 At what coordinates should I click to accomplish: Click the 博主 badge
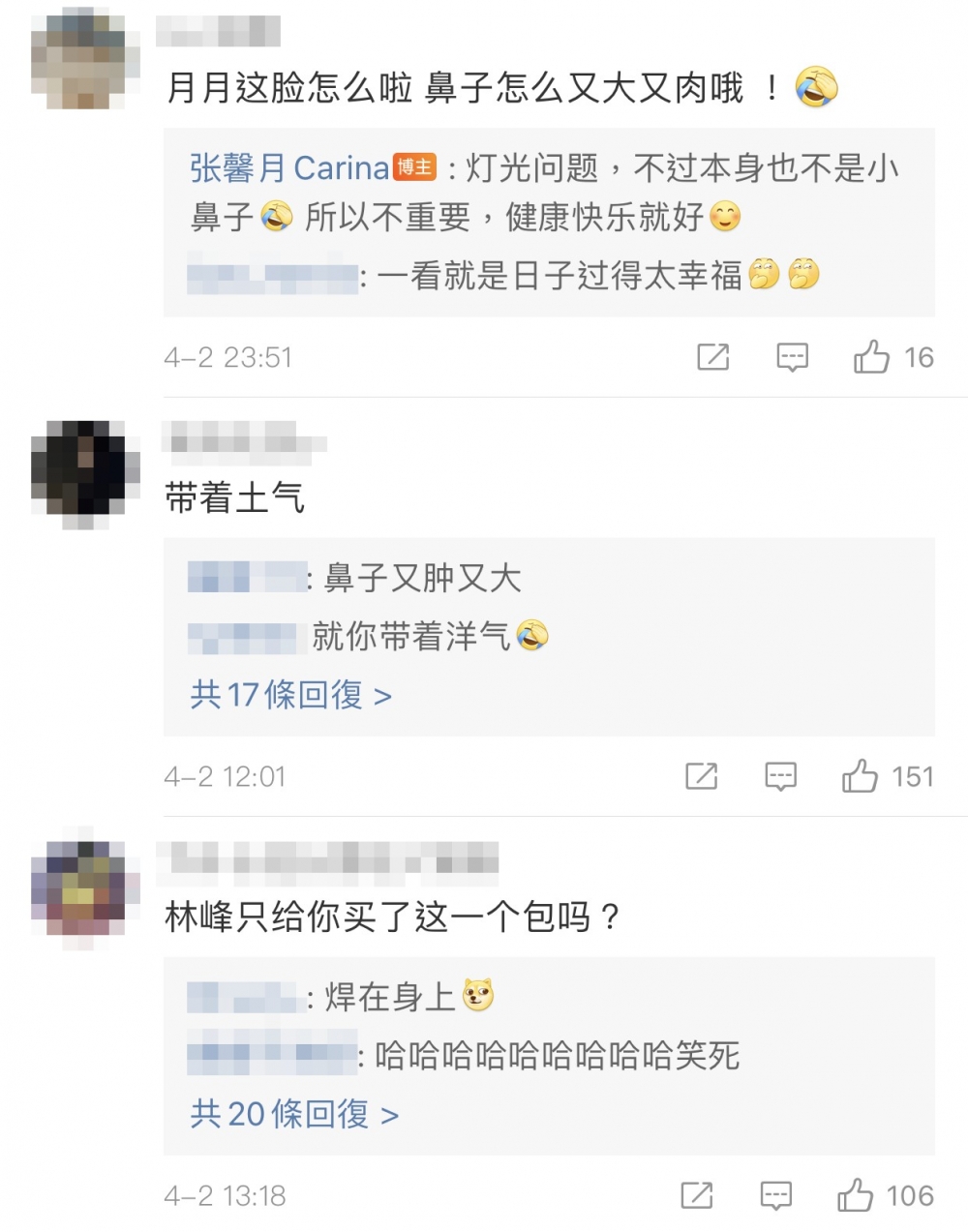[x=415, y=167]
